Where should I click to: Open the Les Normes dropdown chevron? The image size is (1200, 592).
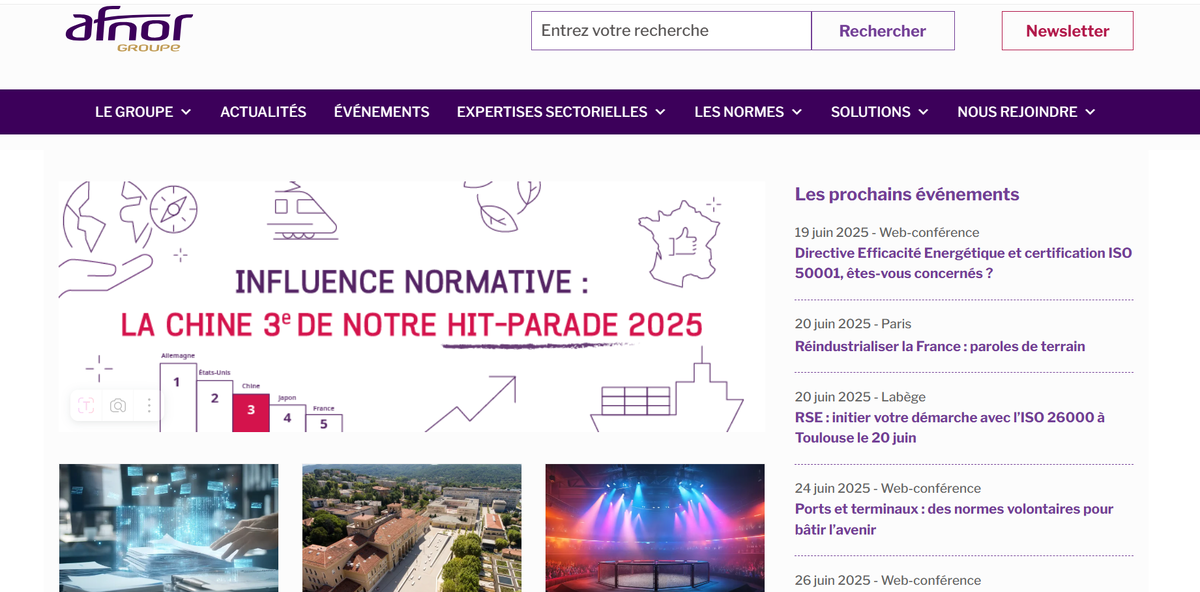pos(797,112)
